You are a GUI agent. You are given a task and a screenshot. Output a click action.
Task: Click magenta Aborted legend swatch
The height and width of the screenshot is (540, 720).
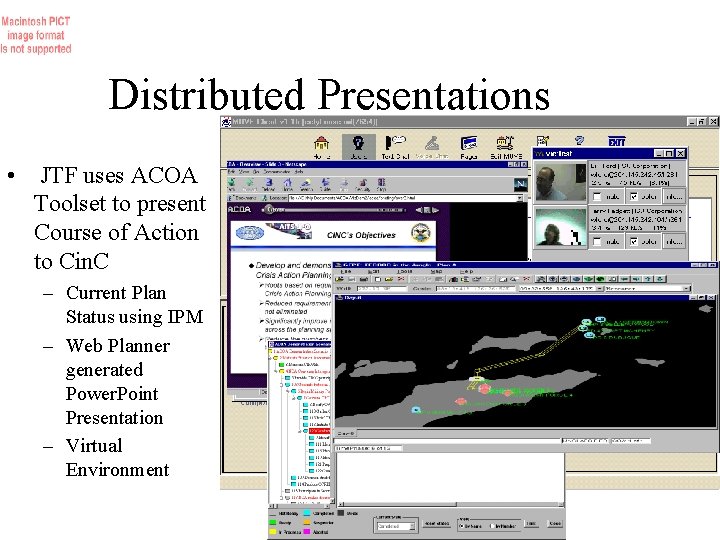[307, 532]
